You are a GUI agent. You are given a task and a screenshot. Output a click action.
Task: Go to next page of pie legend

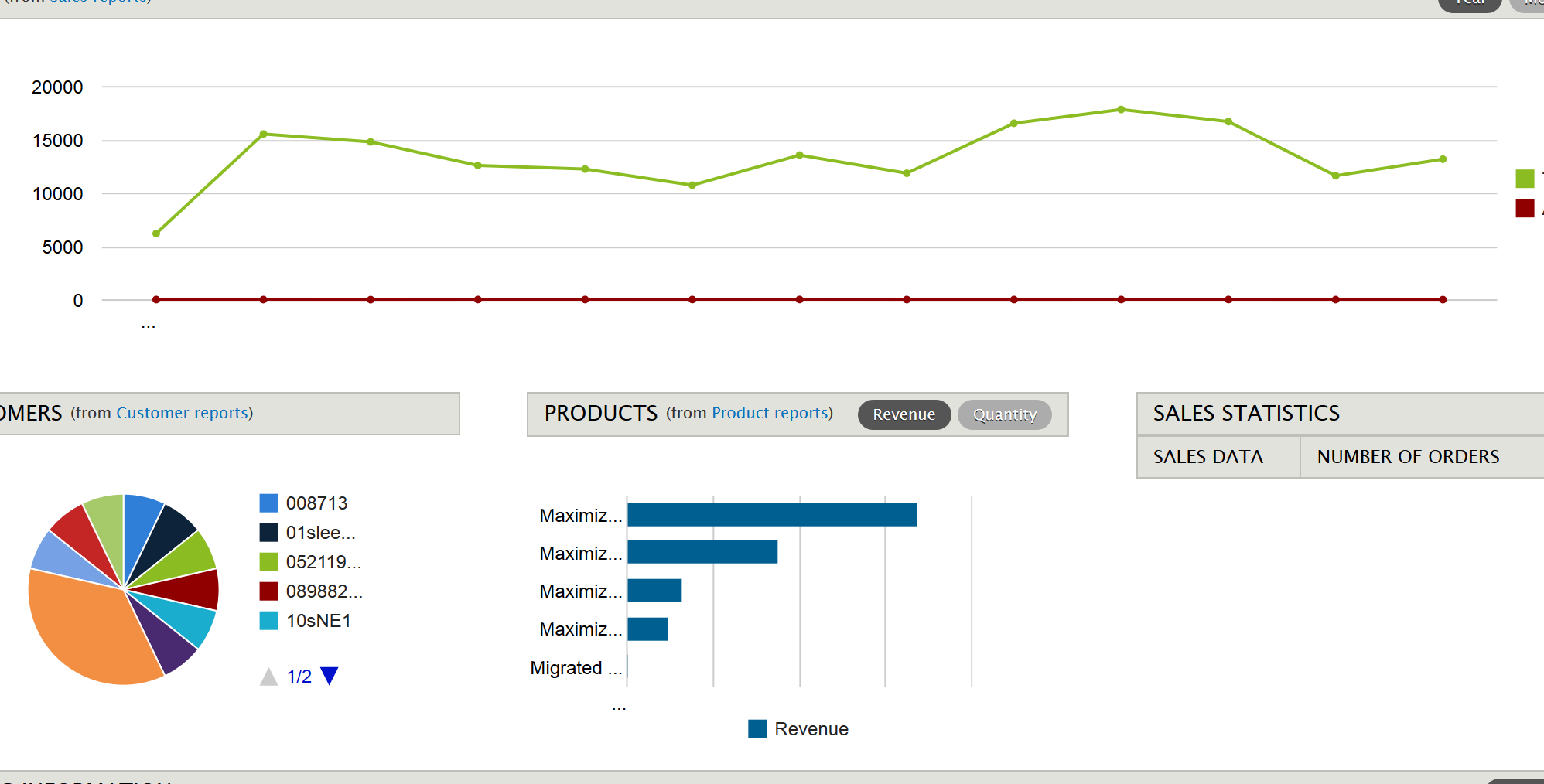coord(330,677)
